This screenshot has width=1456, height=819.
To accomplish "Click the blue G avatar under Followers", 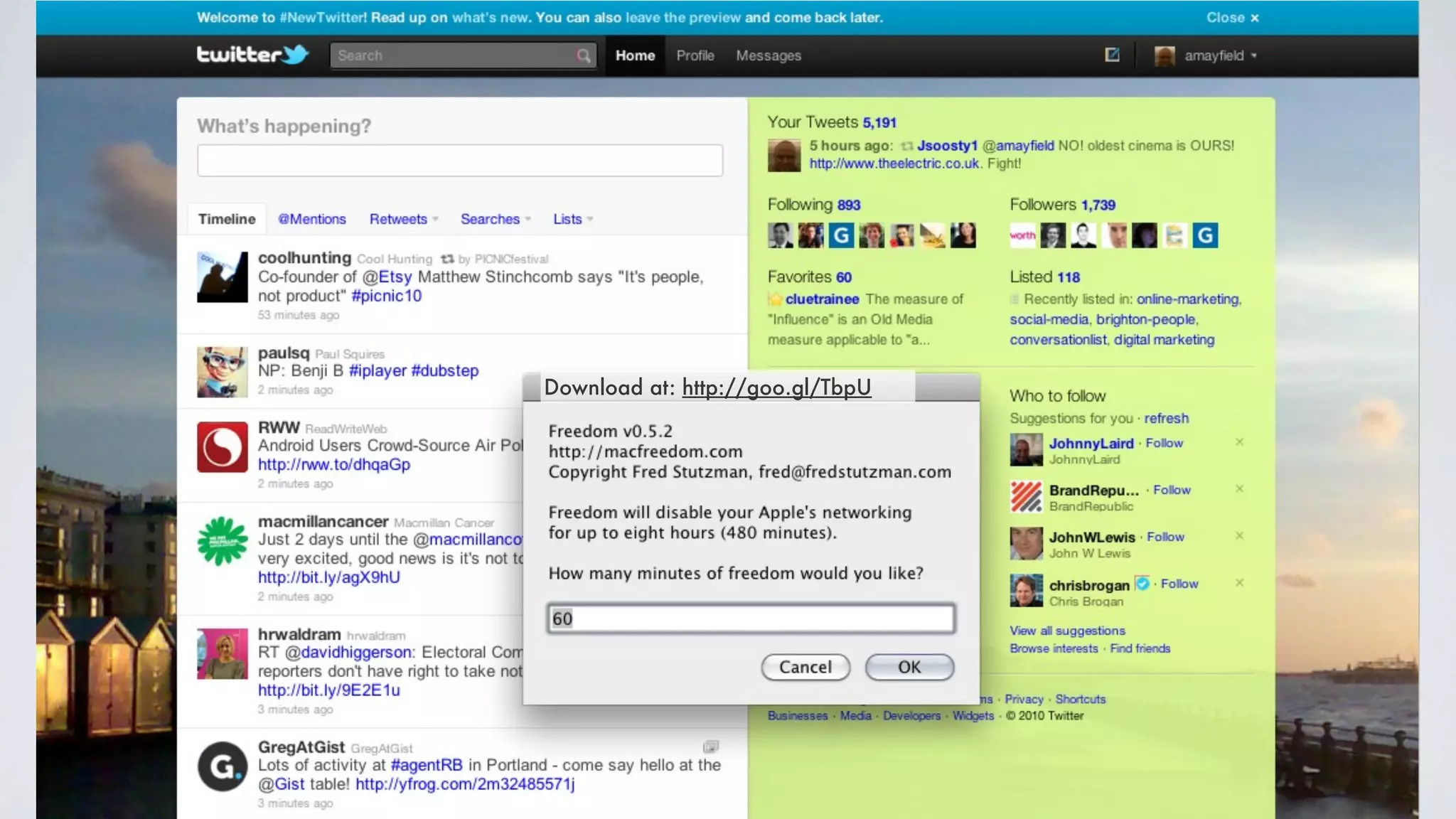I will pos(1205,235).
